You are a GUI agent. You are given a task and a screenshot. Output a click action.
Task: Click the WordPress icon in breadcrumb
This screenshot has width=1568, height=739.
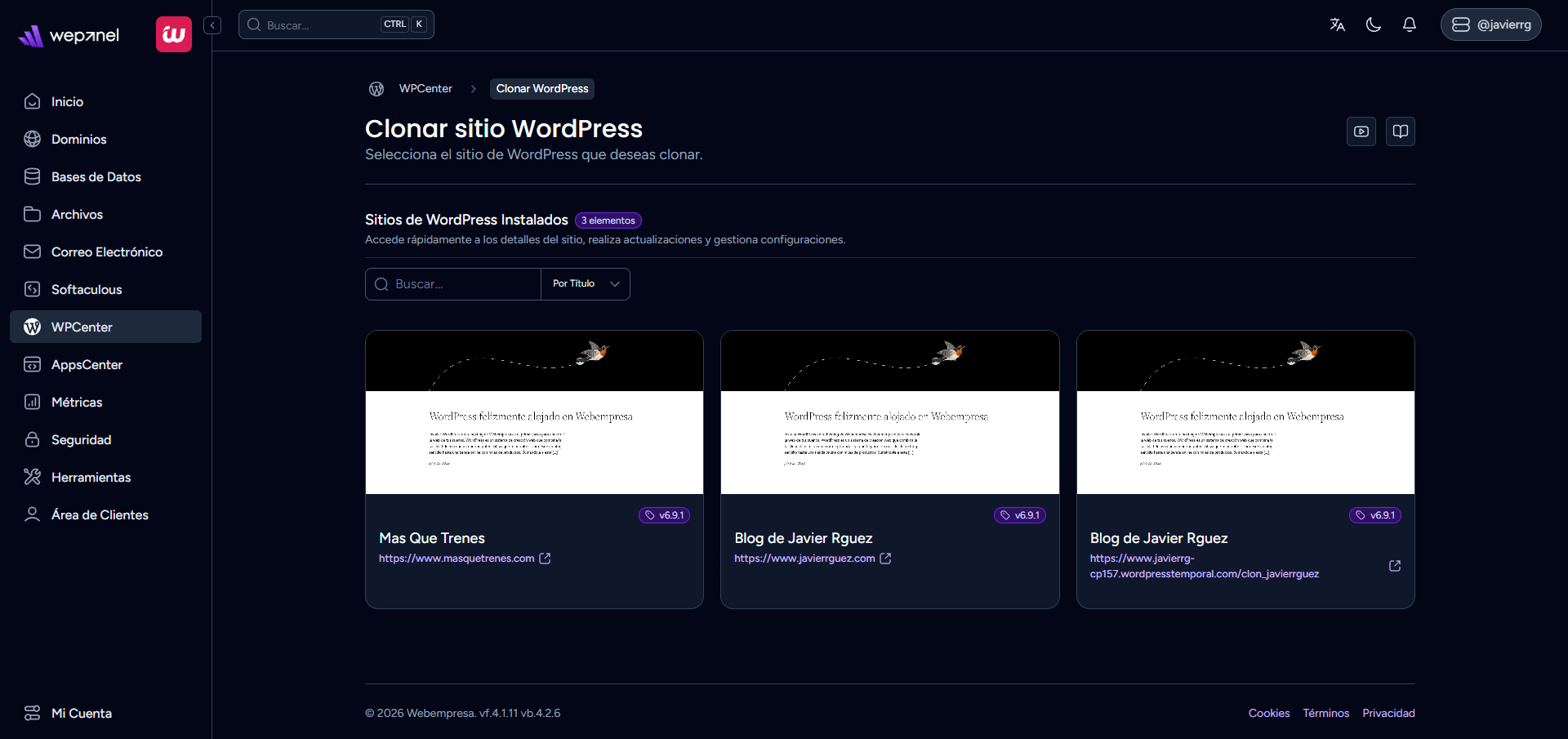click(376, 89)
